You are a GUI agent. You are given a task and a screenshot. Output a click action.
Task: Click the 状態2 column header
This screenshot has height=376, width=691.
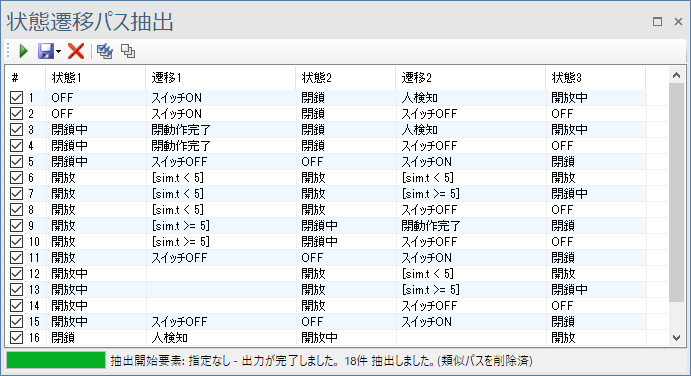click(x=346, y=78)
